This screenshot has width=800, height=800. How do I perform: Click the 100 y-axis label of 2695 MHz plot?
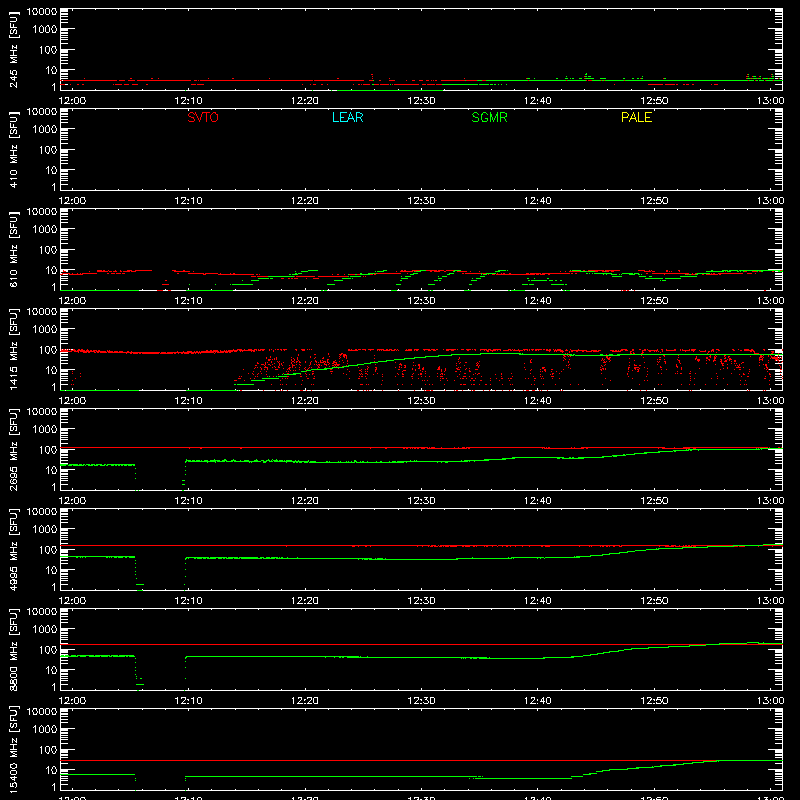48,450
